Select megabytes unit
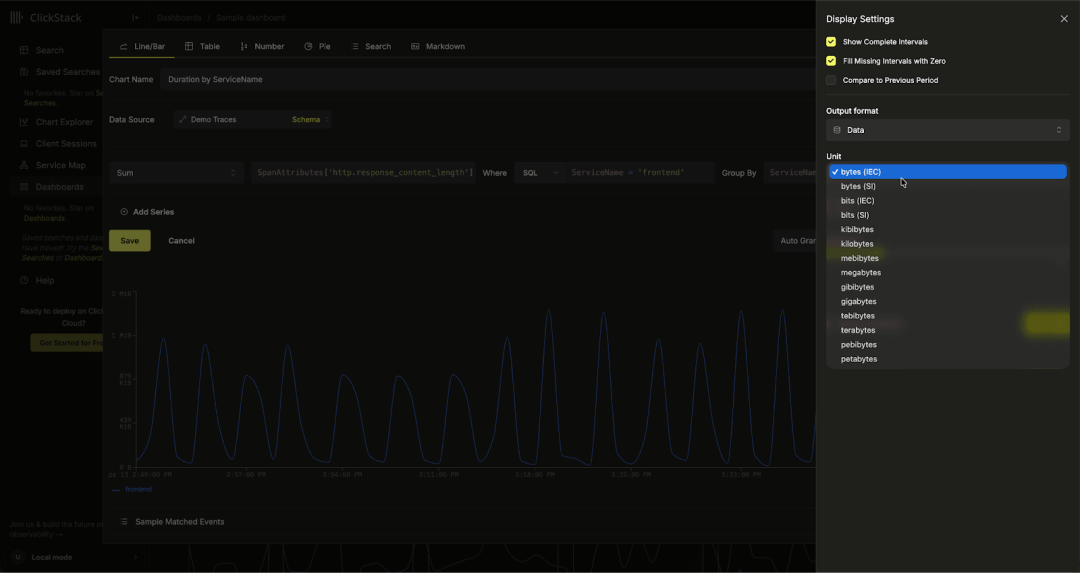1080x573 pixels. pyautogui.click(x=947, y=273)
